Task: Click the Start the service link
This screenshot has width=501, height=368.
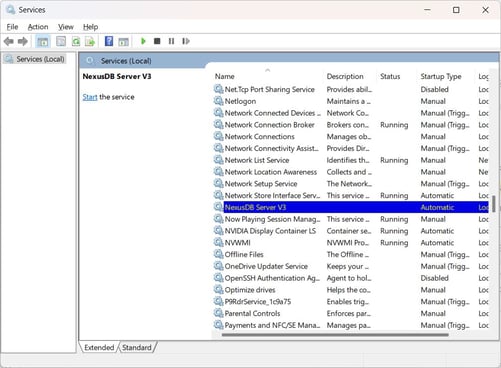Action: [x=90, y=97]
